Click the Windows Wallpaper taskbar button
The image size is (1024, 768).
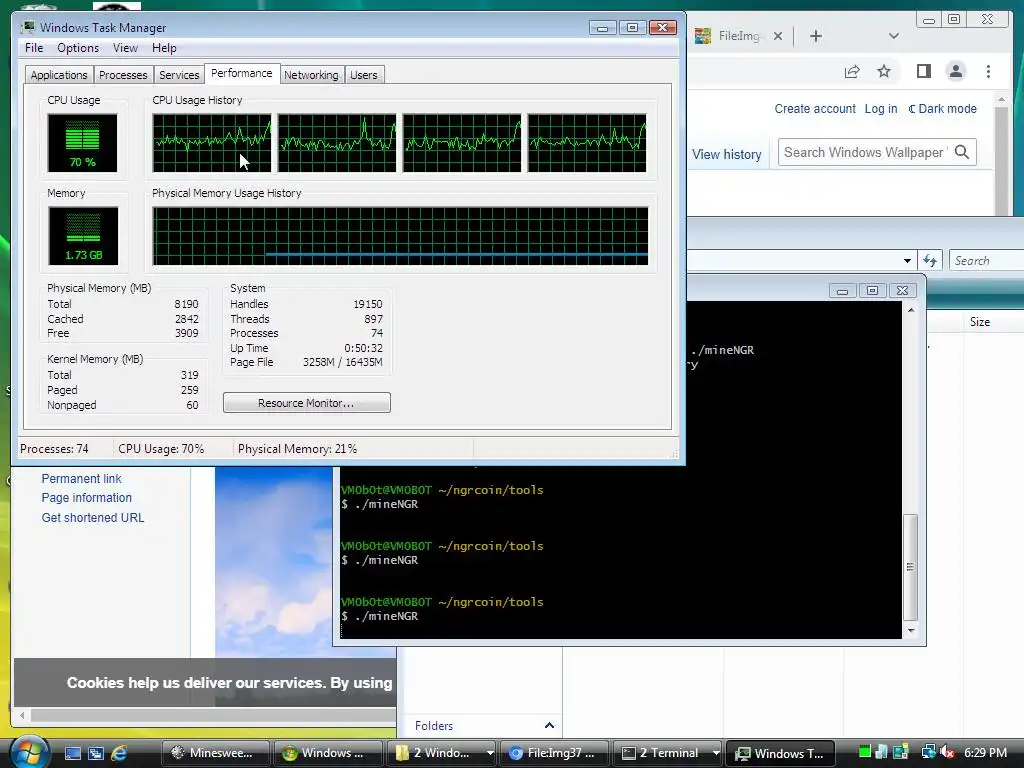click(x=328, y=753)
